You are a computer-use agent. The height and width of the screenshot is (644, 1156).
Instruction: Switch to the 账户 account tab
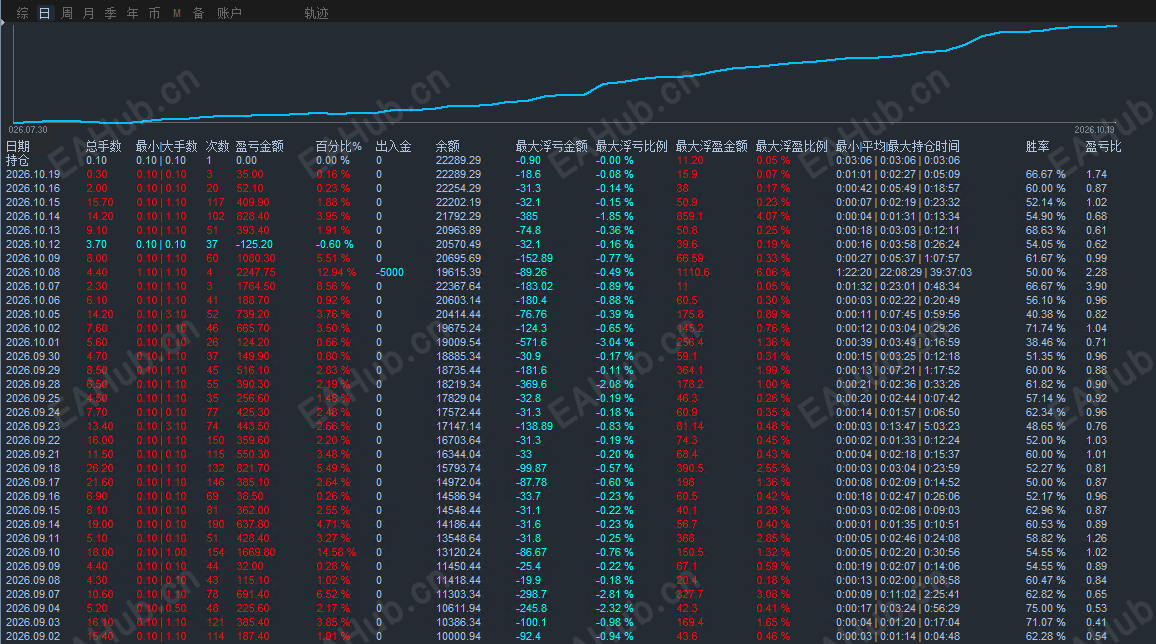coord(229,13)
